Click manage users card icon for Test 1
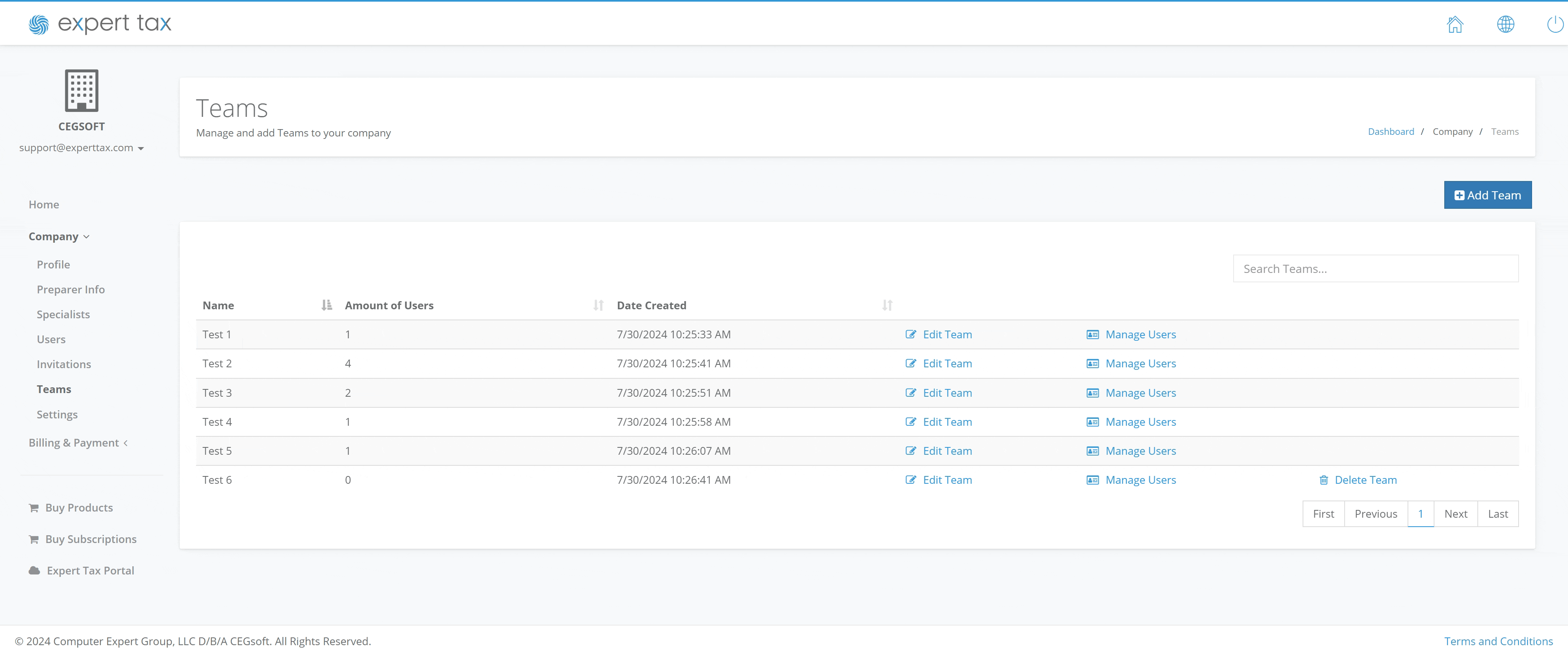Image resolution: width=1568 pixels, height=657 pixels. coord(1093,334)
